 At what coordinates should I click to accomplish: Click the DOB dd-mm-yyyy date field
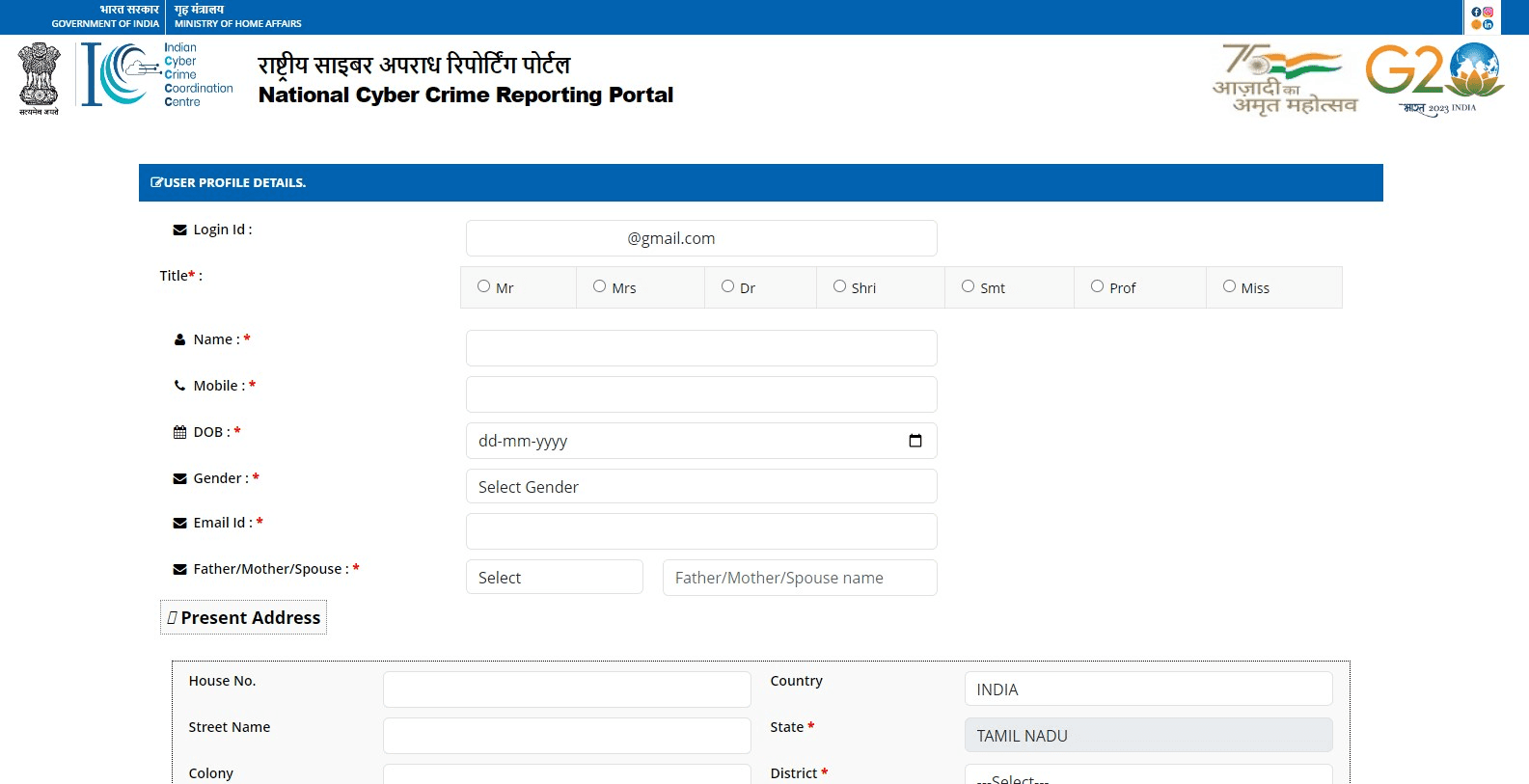(701, 441)
